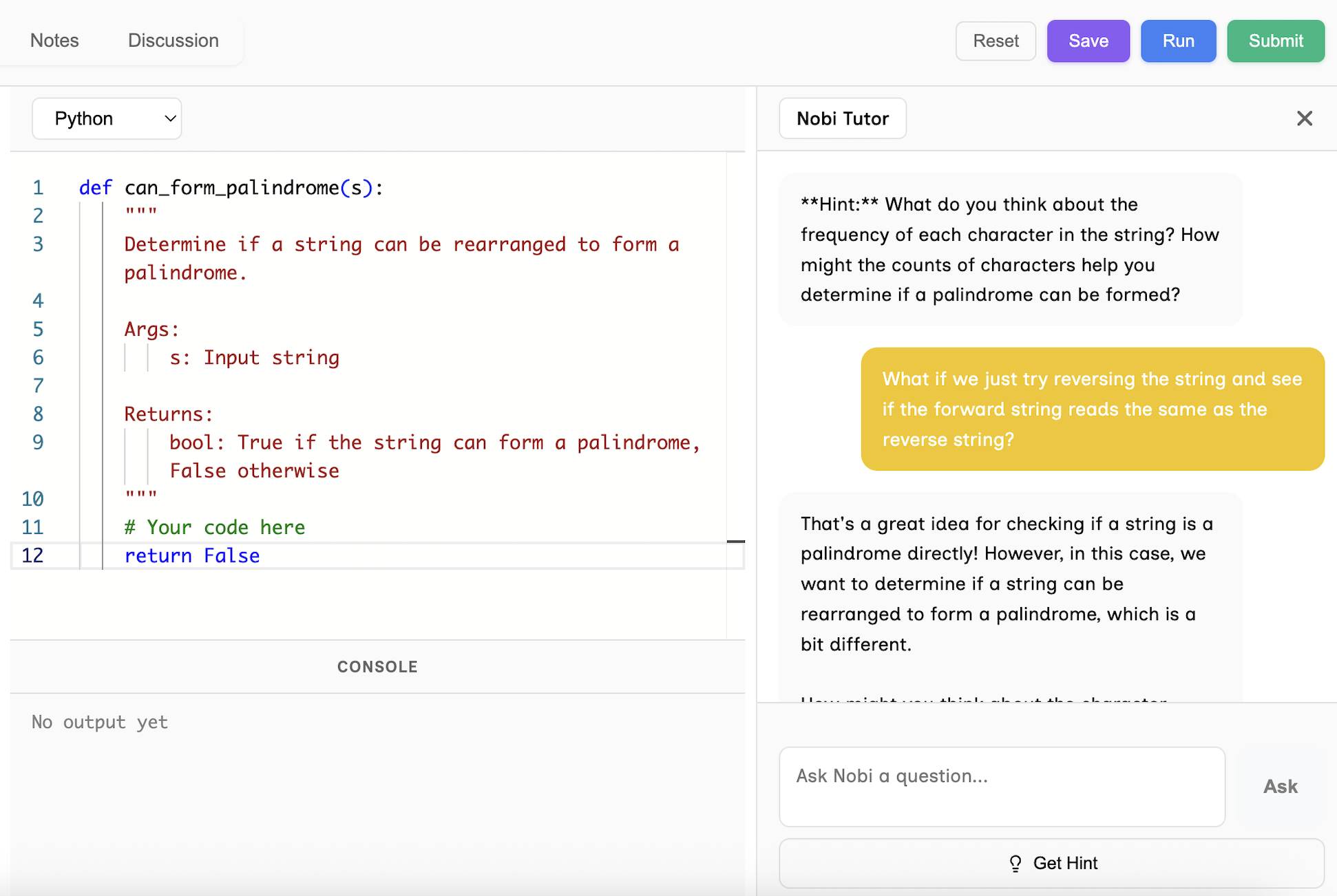
Task: Select the Nobi Tutor label
Action: point(842,118)
